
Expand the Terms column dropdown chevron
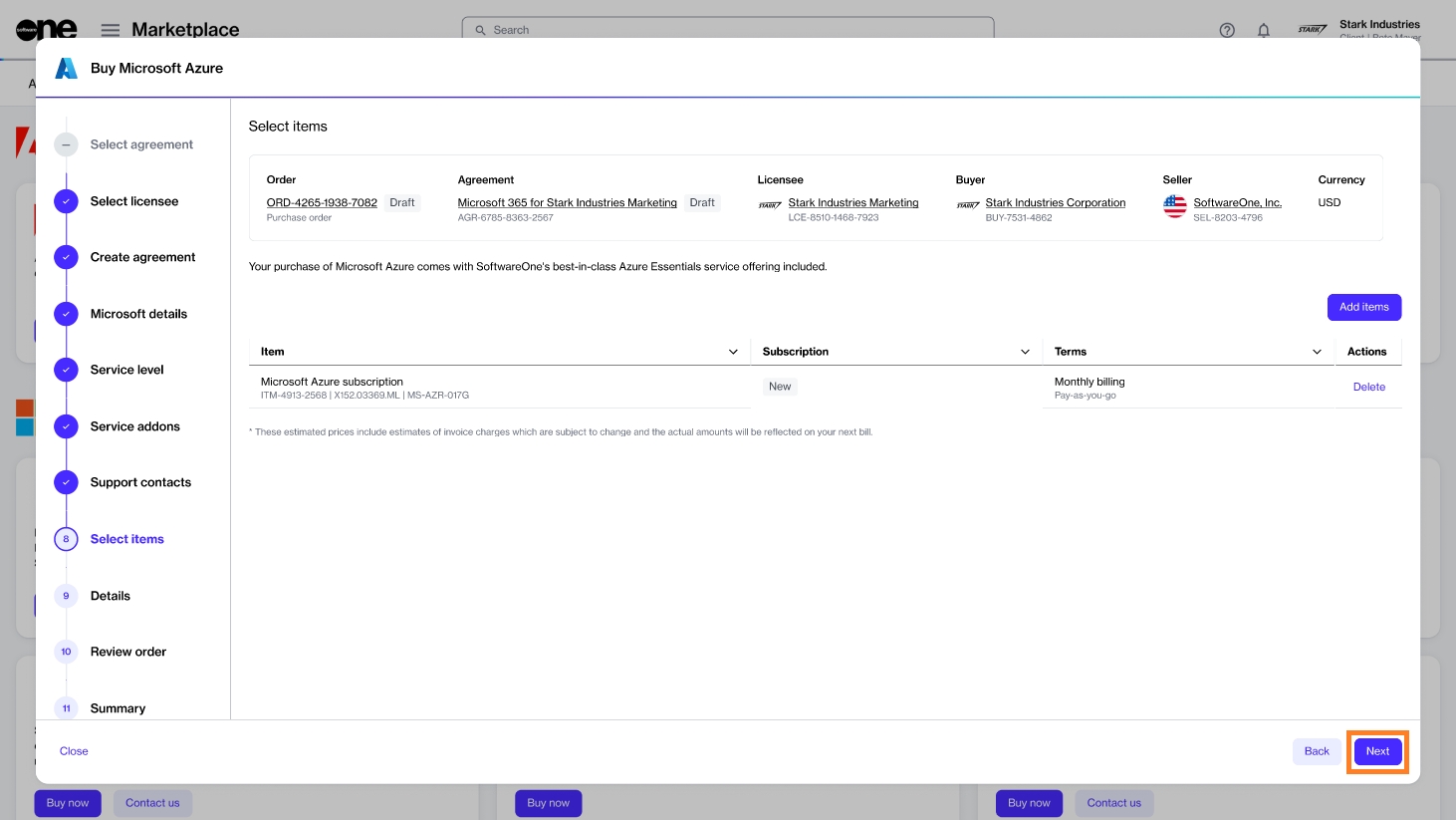coord(1317,352)
